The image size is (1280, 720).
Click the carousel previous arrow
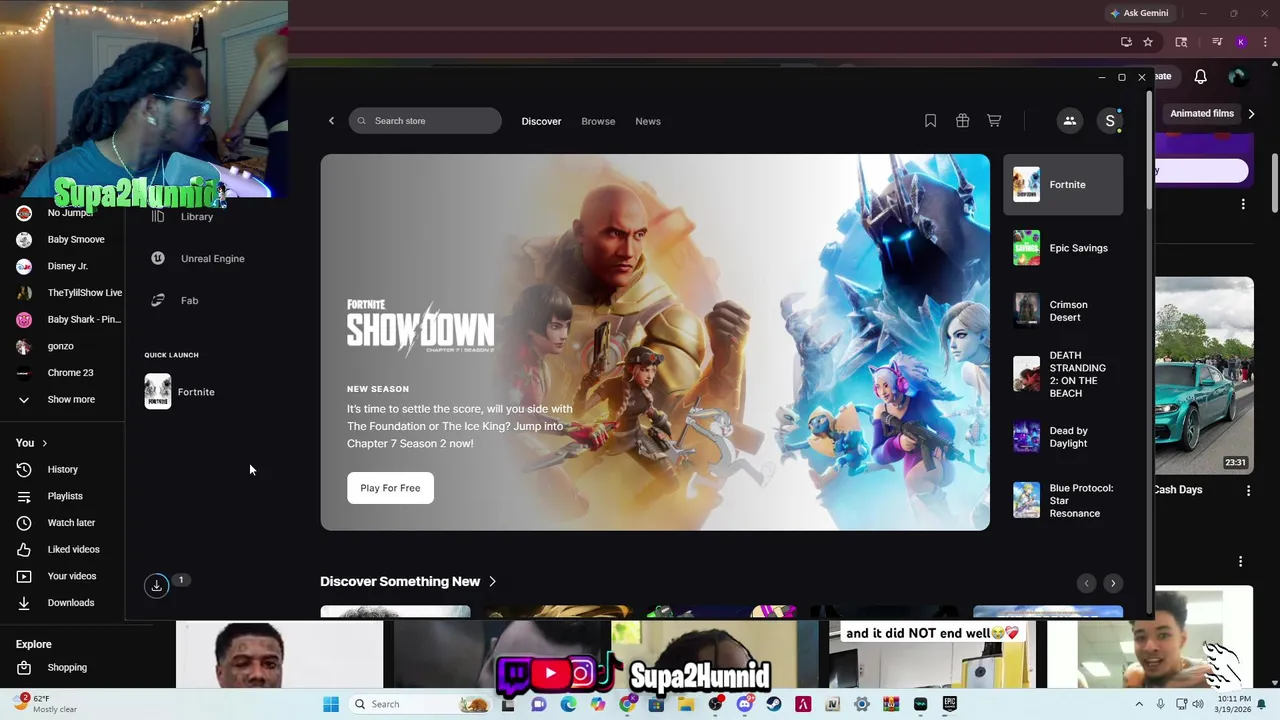[x=1086, y=583]
